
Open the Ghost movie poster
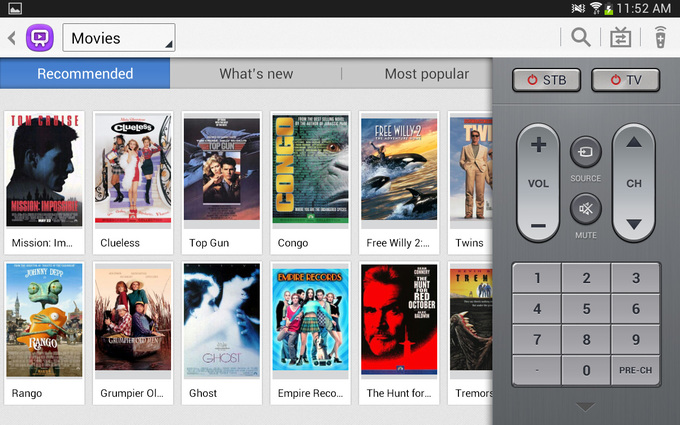pos(222,320)
